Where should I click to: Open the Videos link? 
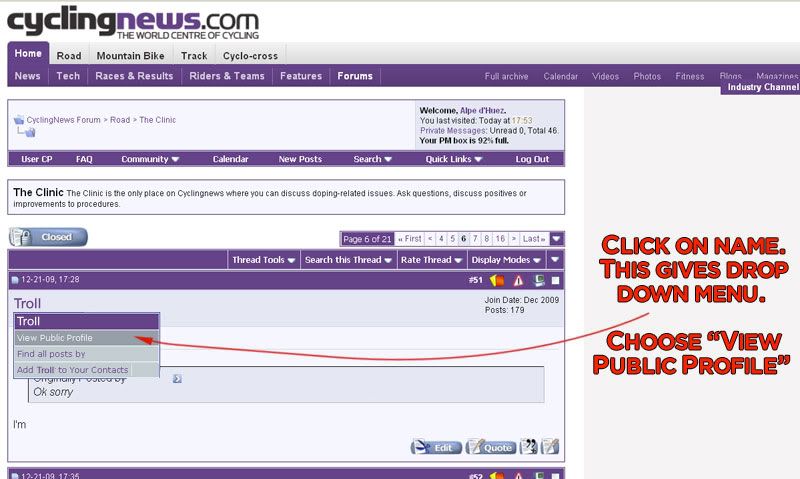point(606,77)
